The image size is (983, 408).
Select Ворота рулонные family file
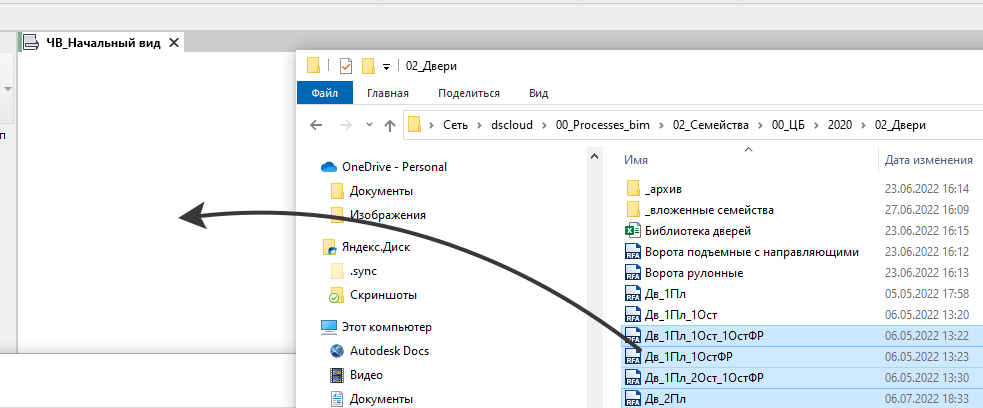click(694, 273)
